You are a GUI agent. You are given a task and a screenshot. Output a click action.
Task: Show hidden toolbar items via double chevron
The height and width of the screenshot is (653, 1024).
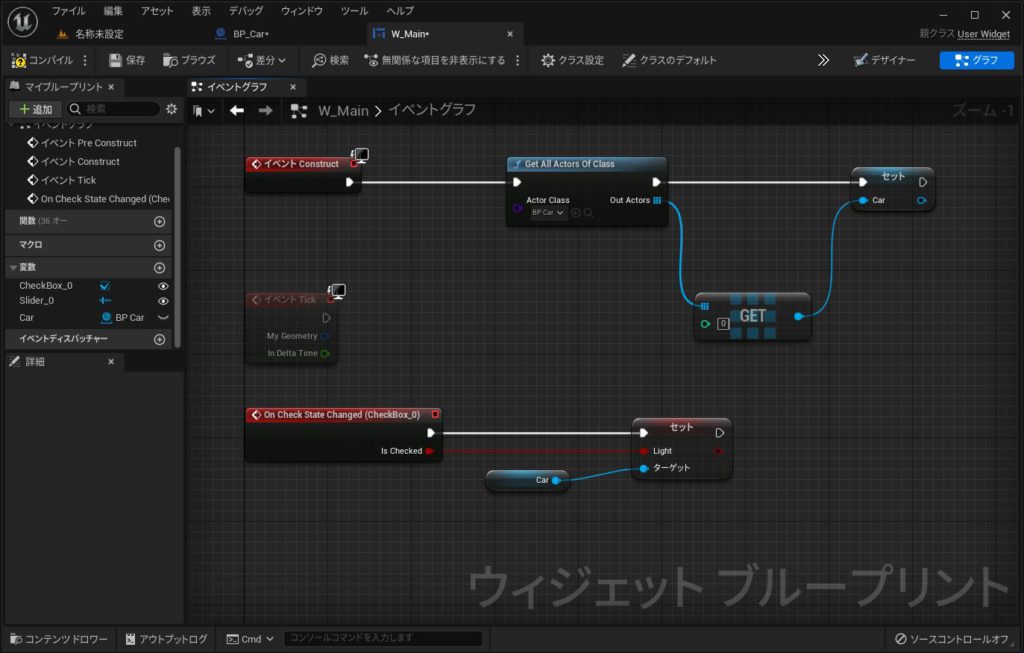pyautogui.click(x=823, y=60)
